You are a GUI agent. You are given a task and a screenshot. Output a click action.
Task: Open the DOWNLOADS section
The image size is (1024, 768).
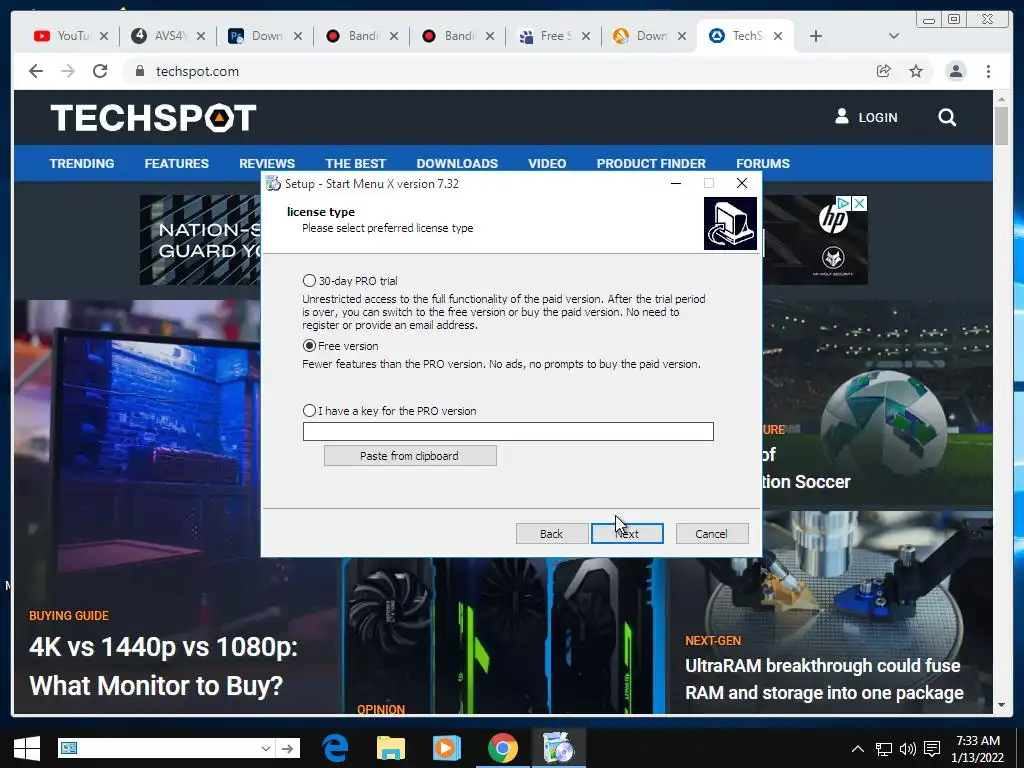457,163
